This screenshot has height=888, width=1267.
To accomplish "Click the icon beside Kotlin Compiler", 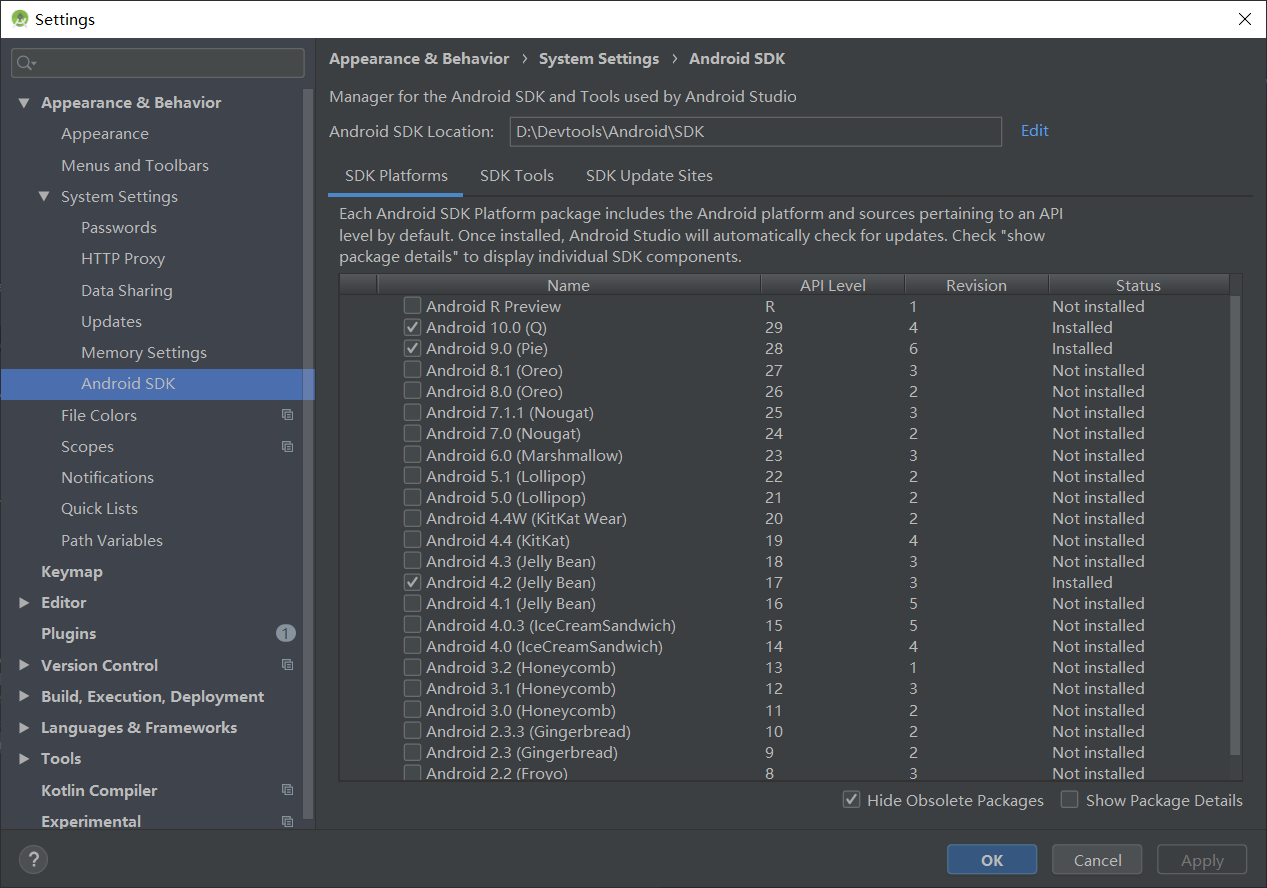I will (287, 789).
